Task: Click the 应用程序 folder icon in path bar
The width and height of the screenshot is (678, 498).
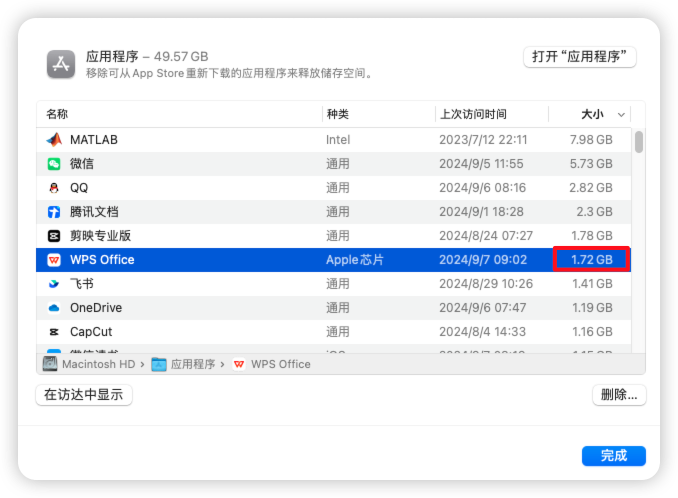Action: [159, 364]
